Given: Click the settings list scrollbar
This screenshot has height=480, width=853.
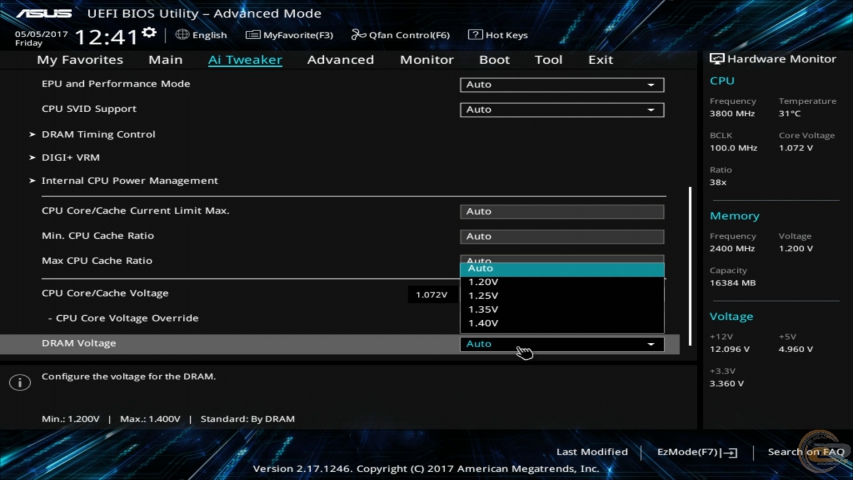Looking at the screenshot, I should point(690,266).
